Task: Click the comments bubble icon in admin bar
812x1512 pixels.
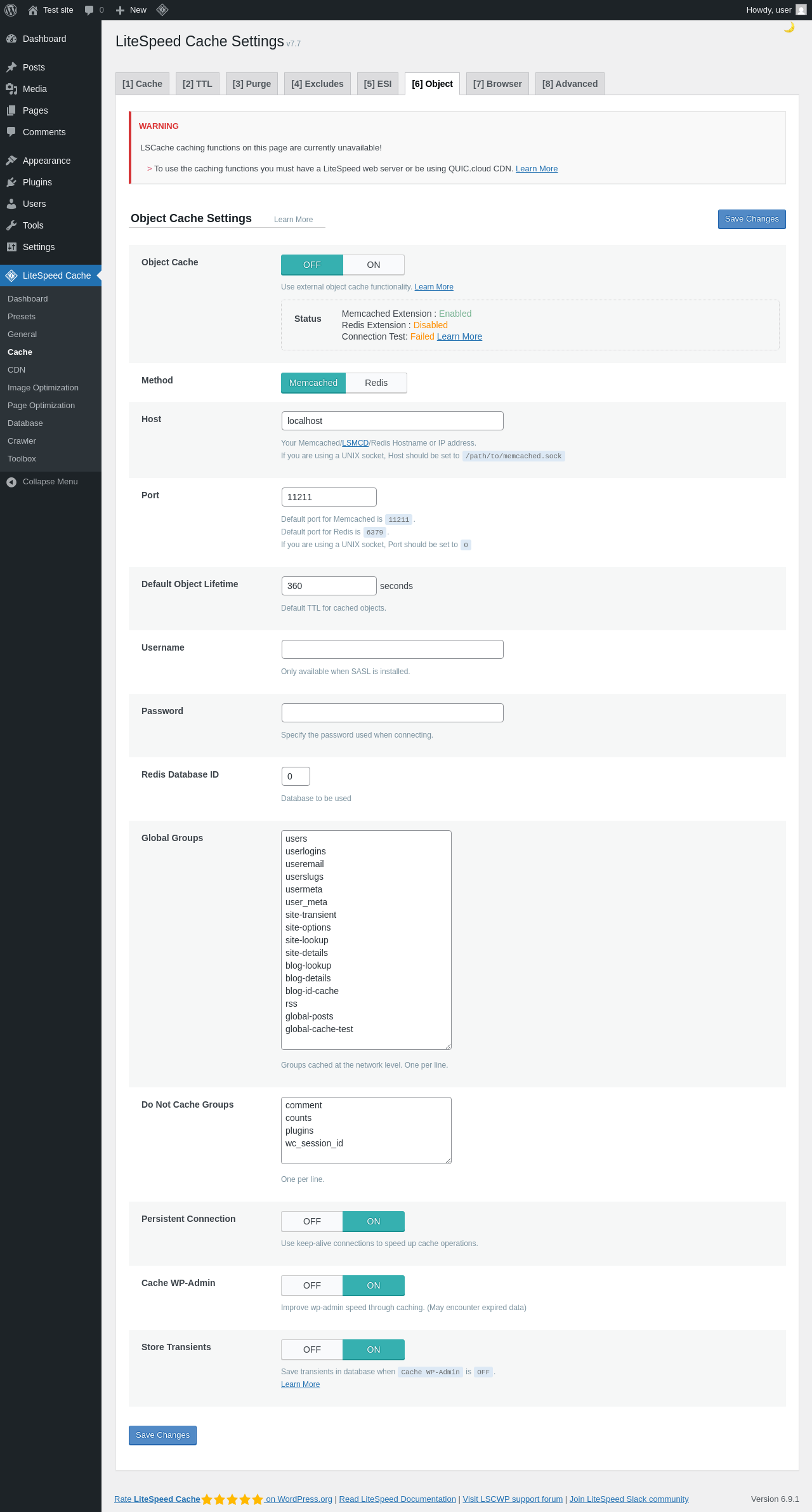Action: [89, 10]
